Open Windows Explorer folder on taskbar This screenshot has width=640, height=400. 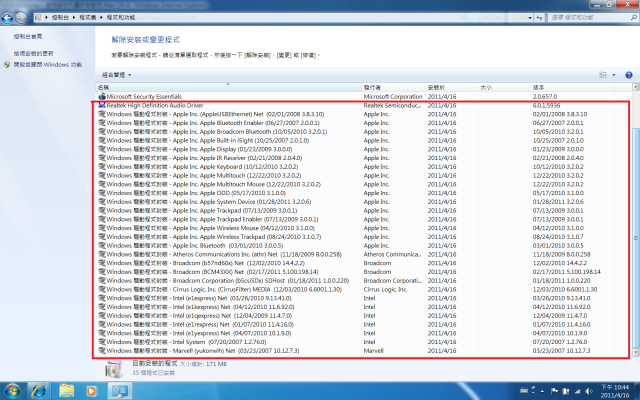67,391
